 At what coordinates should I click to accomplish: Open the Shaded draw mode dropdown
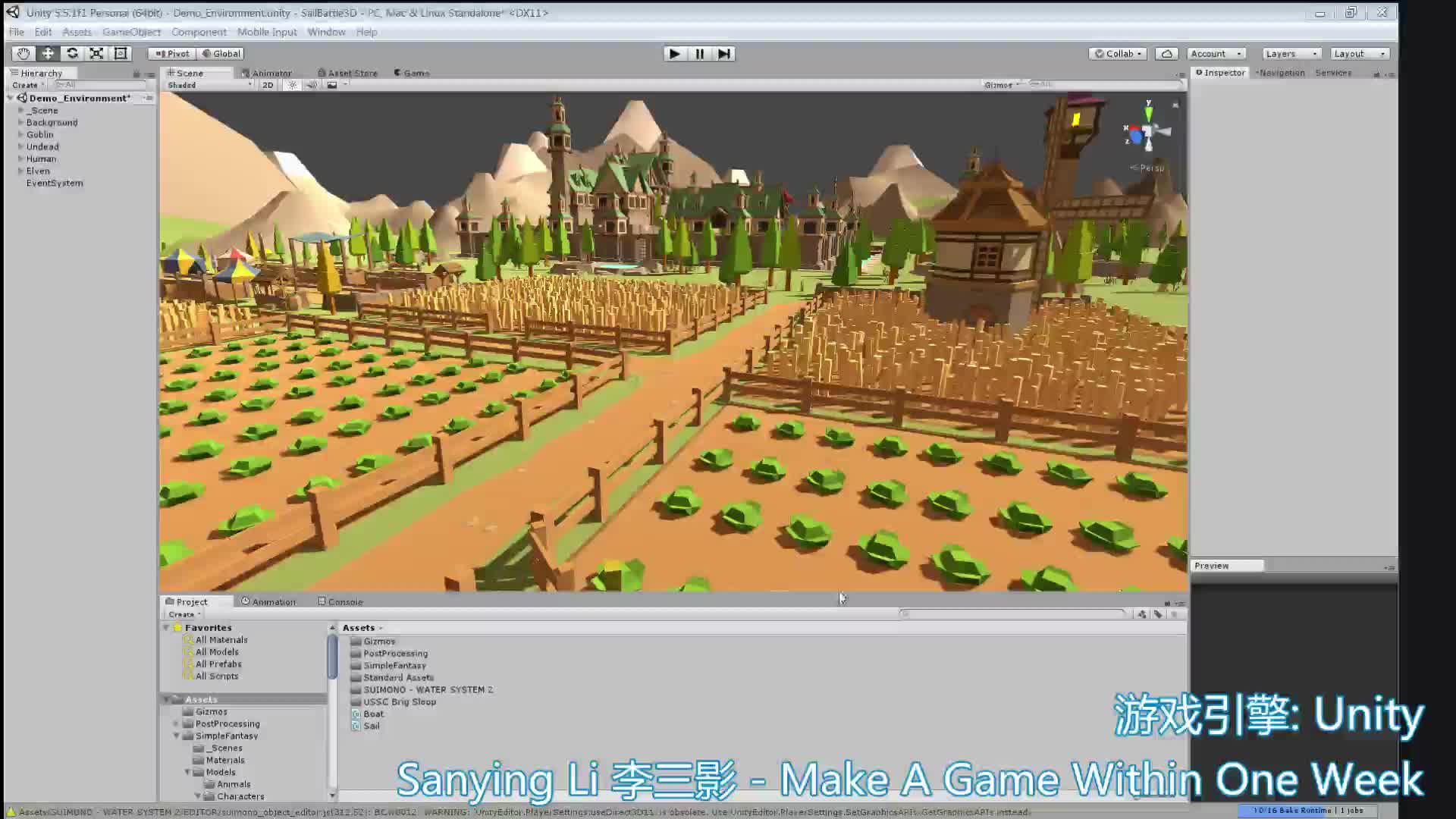[209, 85]
